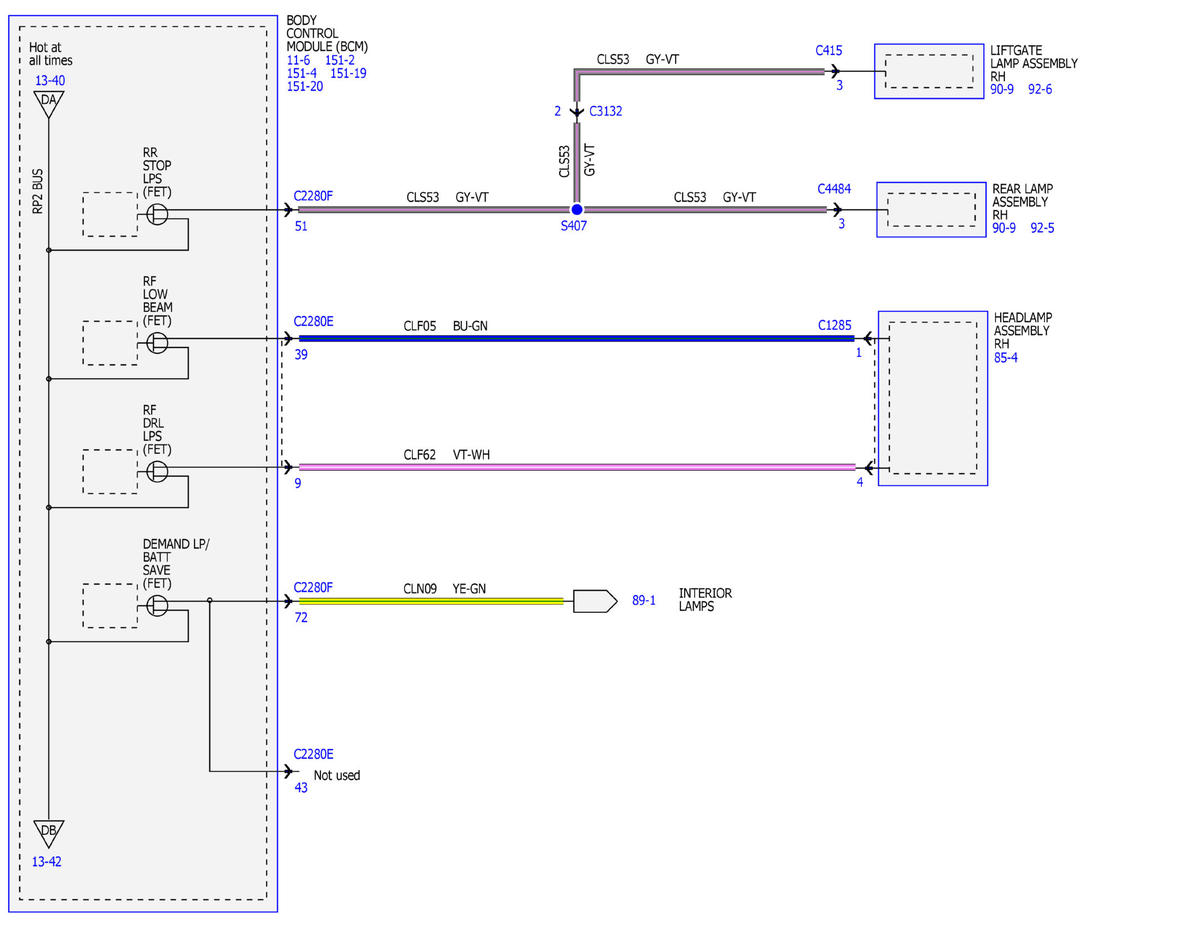Open the 92-6 liftgate lamp page reference

1040,89
